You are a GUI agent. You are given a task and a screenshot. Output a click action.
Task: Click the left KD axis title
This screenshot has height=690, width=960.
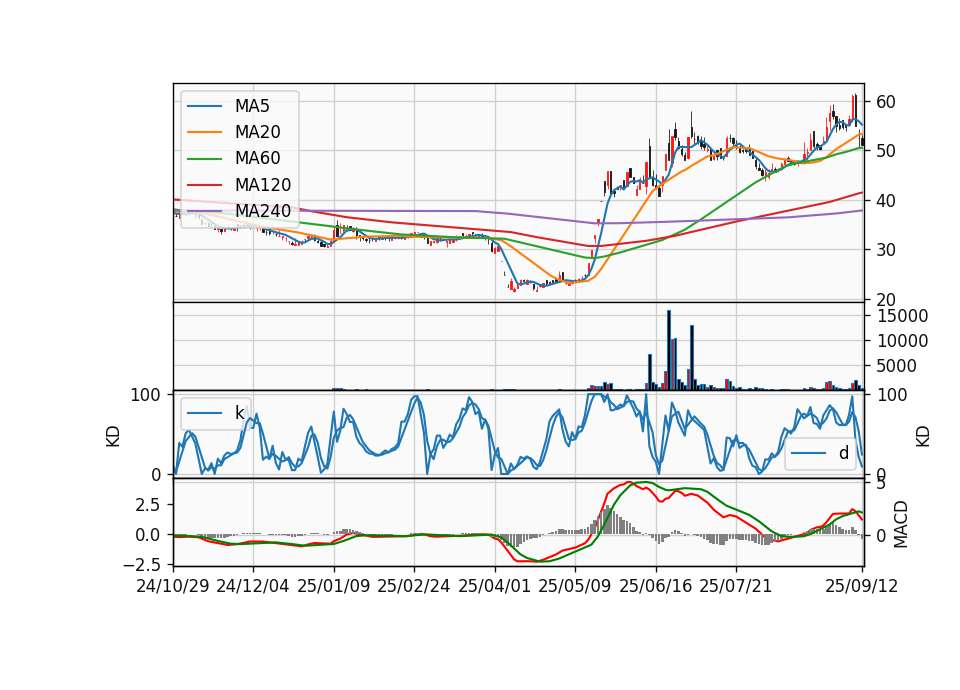coord(113,436)
